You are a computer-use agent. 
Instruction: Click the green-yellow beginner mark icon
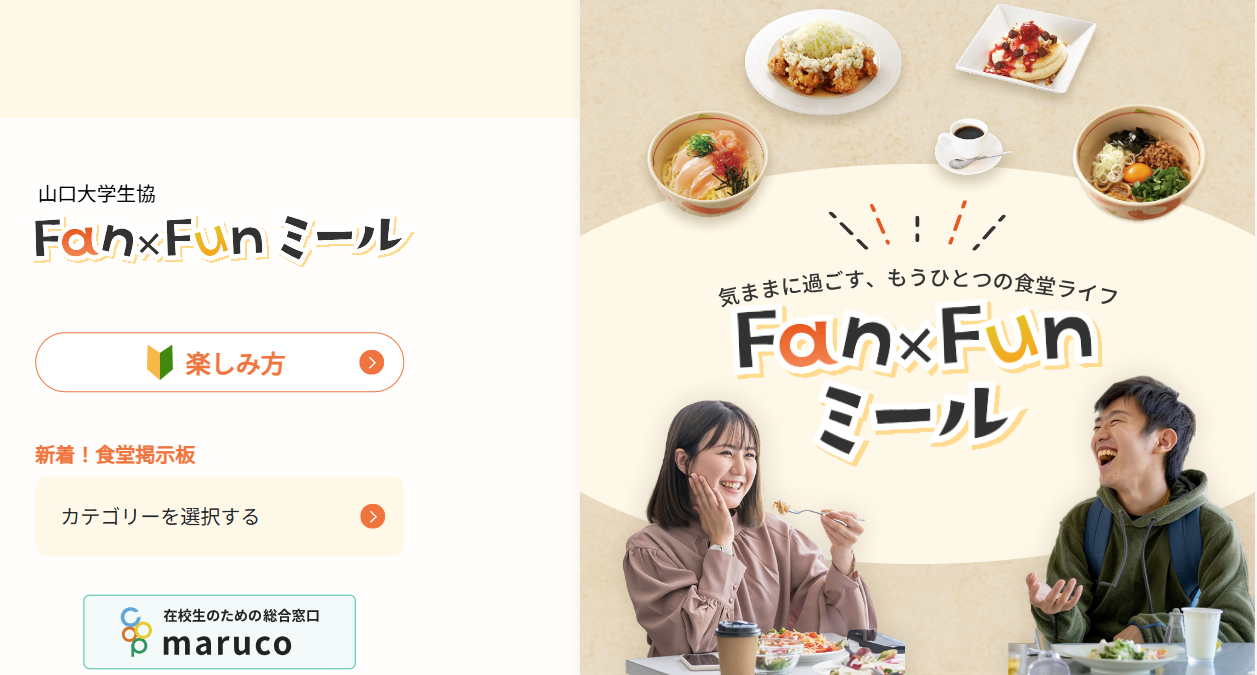[x=160, y=362]
